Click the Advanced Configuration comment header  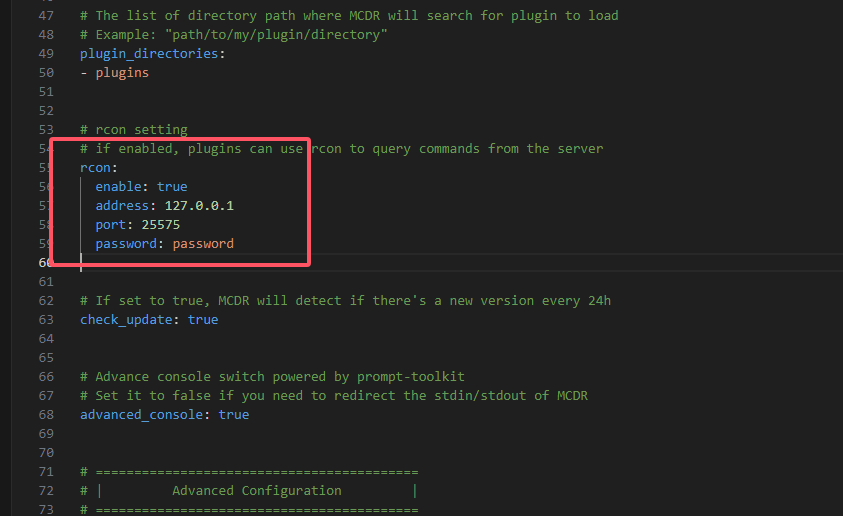(256, 491)
